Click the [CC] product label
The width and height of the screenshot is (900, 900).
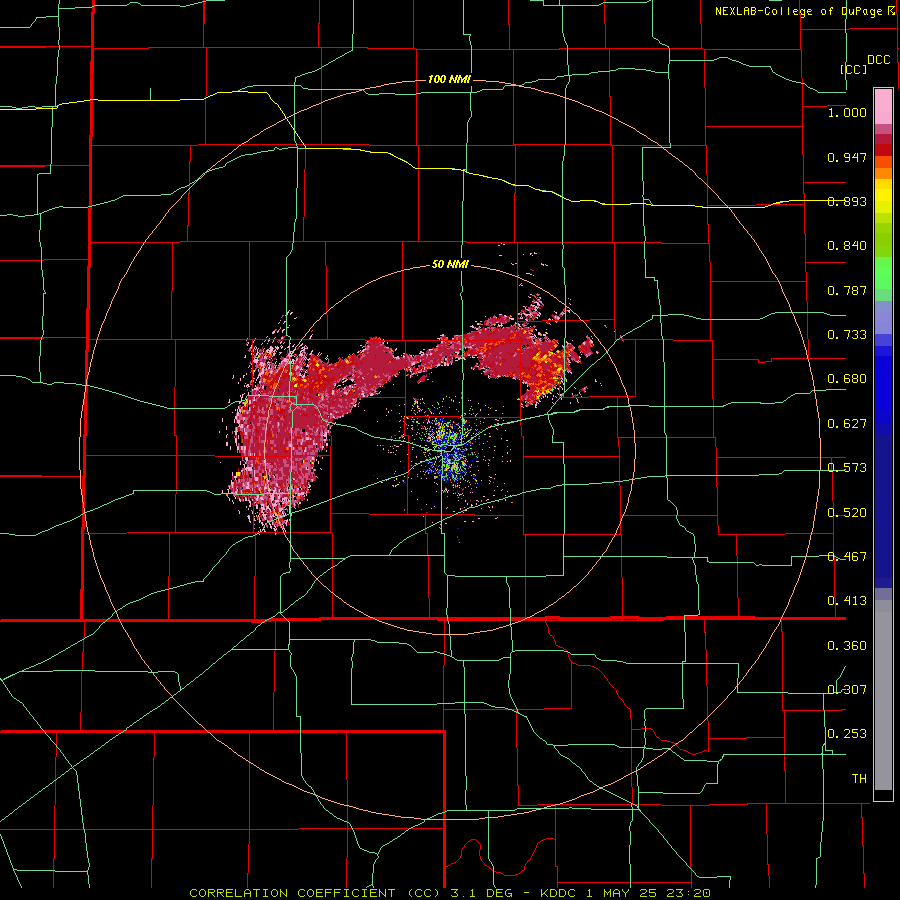point(854,69)
